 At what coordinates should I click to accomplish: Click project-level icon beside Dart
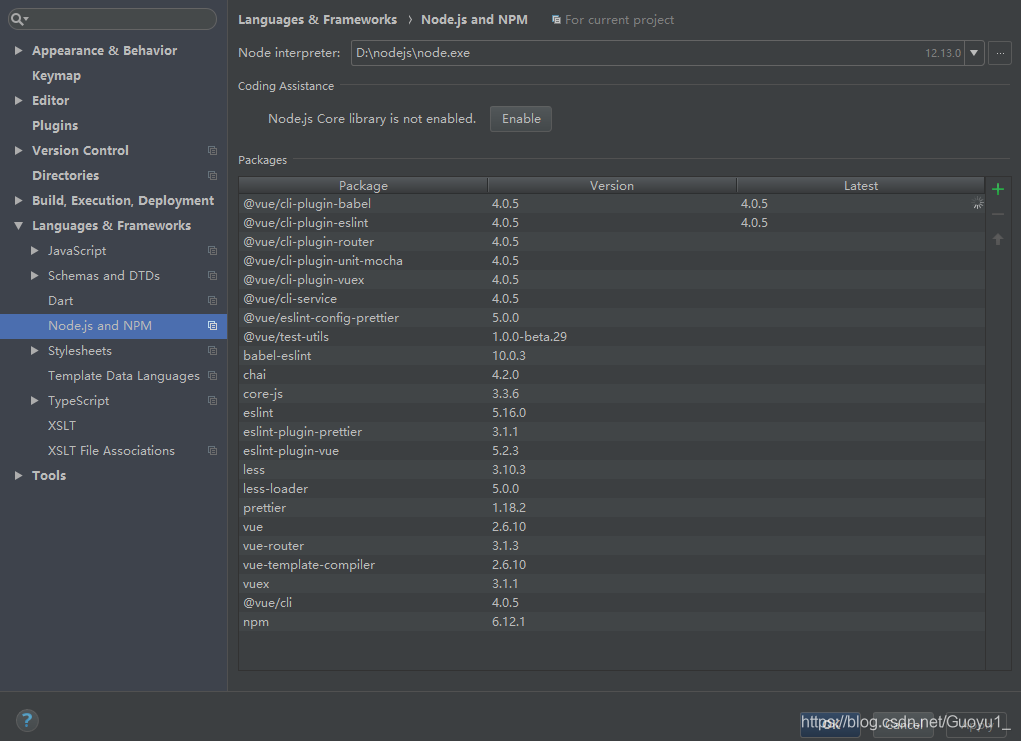coord(212,301)
